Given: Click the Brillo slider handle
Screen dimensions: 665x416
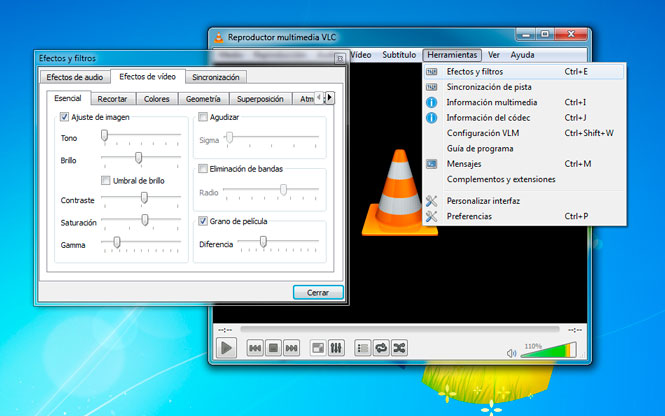Looking at the screenshot, I should (138, 158).
